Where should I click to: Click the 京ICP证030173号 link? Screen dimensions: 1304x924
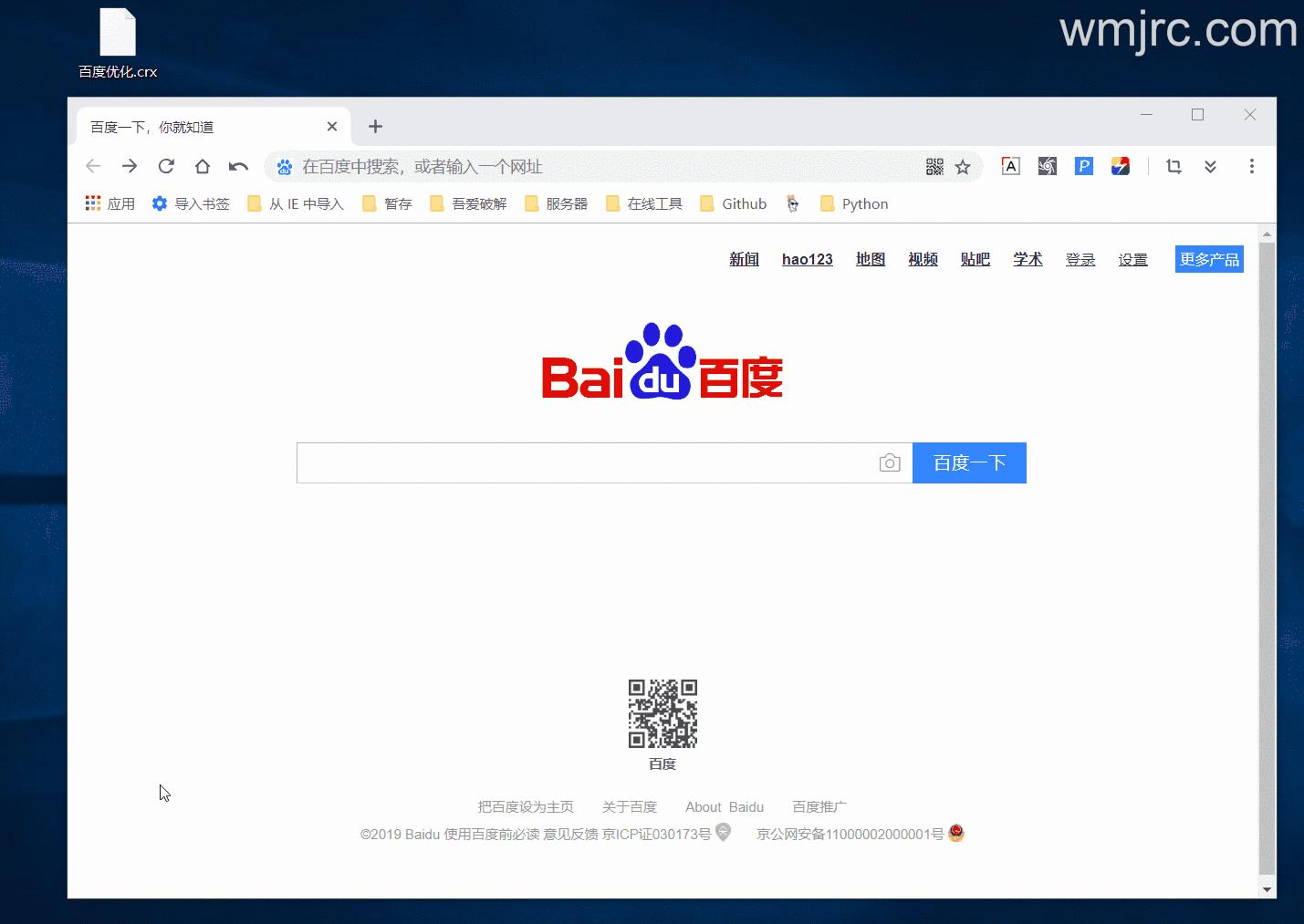click(x=656, y=834)
